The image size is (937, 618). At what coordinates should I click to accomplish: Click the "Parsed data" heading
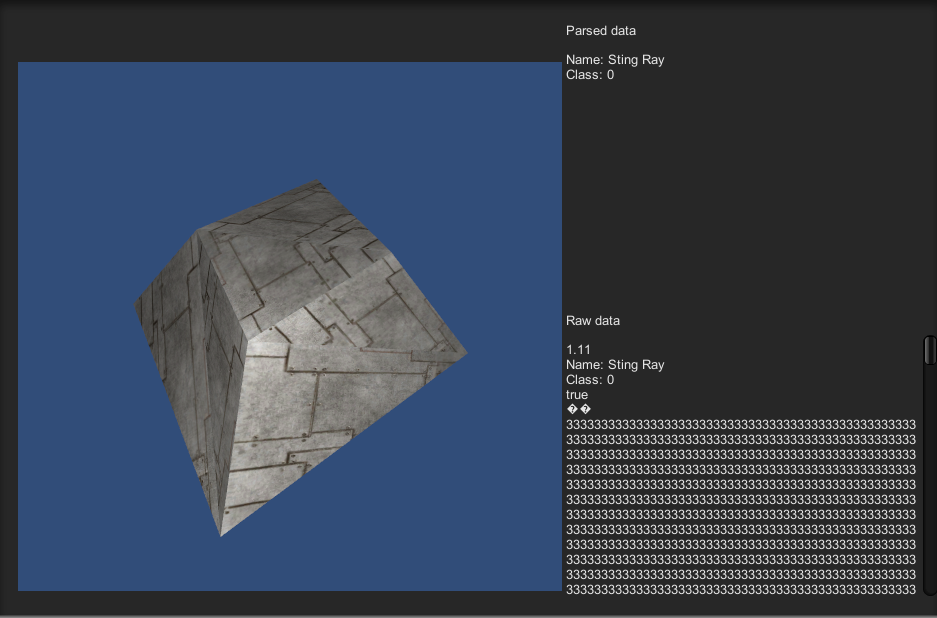click(x=600, y=31)
